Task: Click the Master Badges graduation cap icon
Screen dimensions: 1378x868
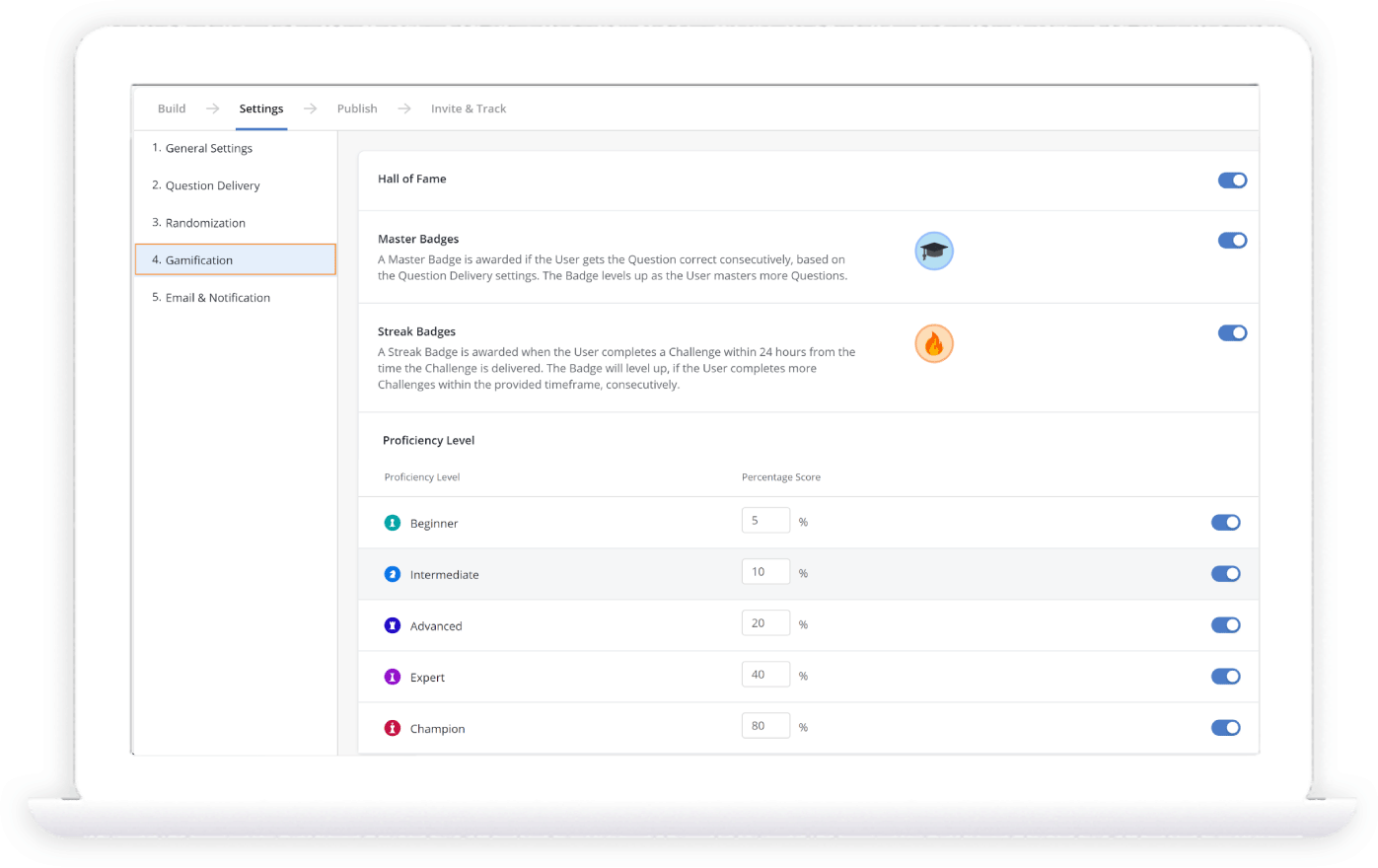Action: pyautogui.click(x=933, y=252)
